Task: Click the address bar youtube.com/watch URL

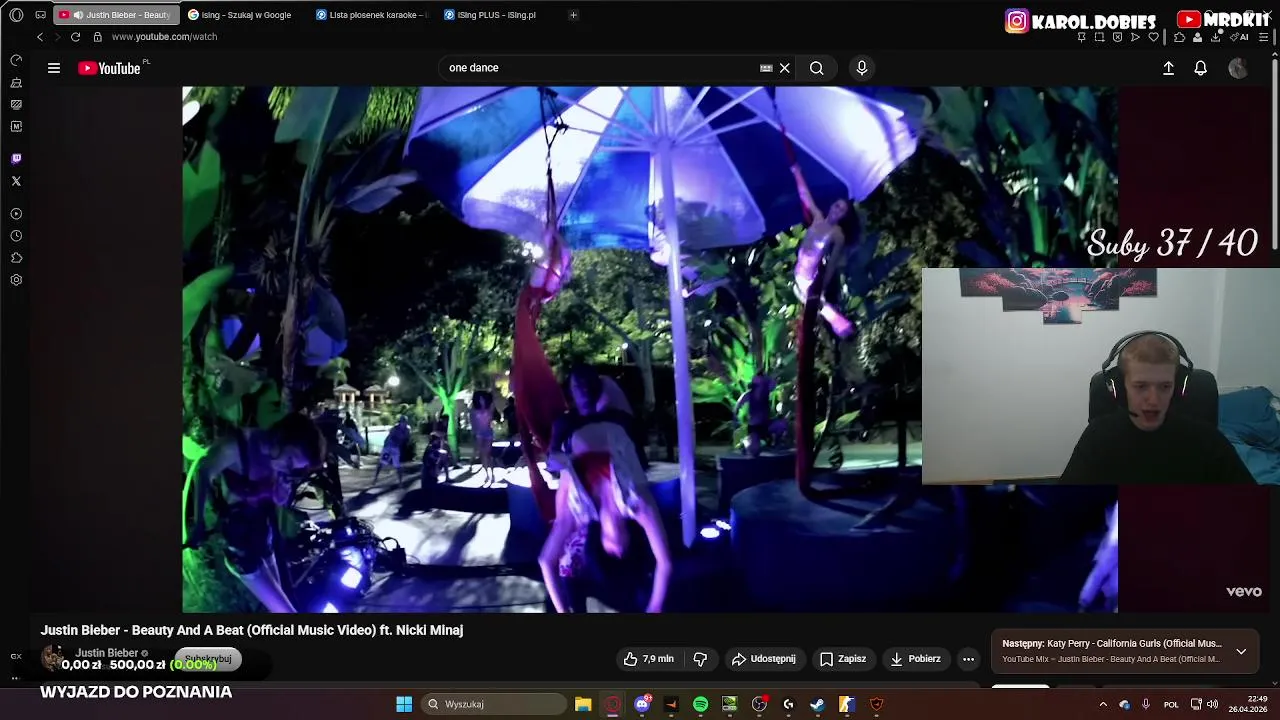Action: [x=164, y=37]
